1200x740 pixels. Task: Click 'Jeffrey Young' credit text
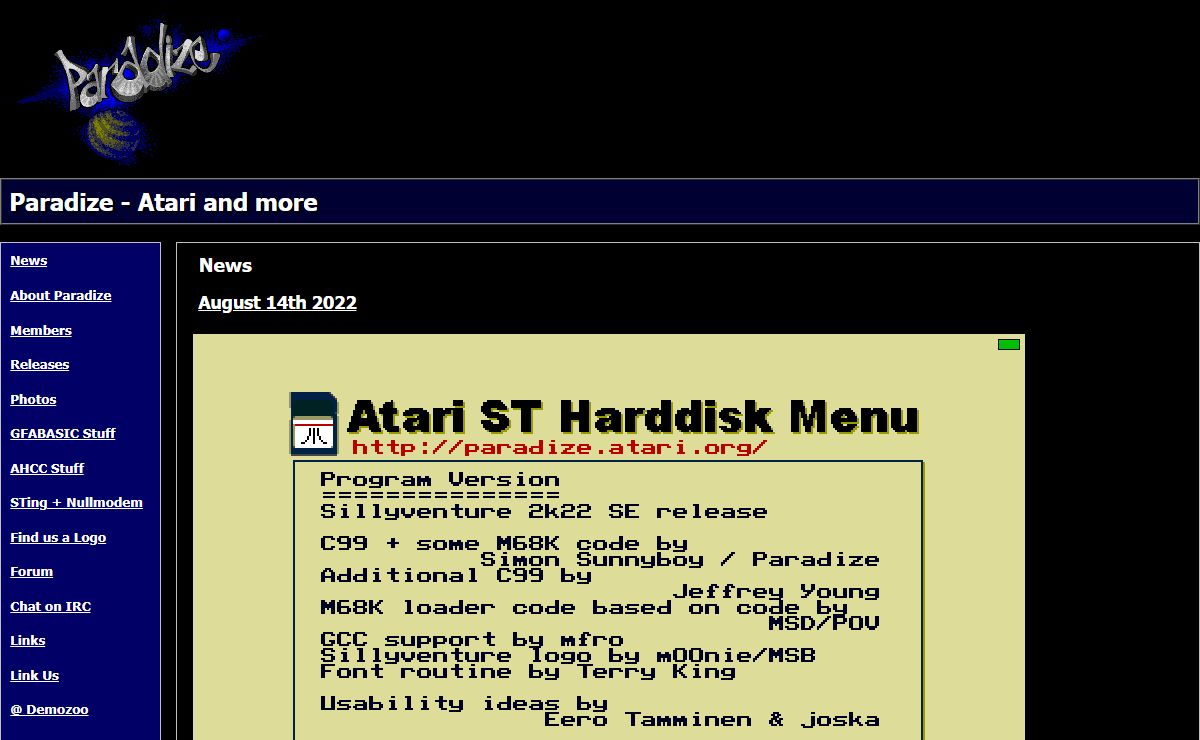click(776, 592)
